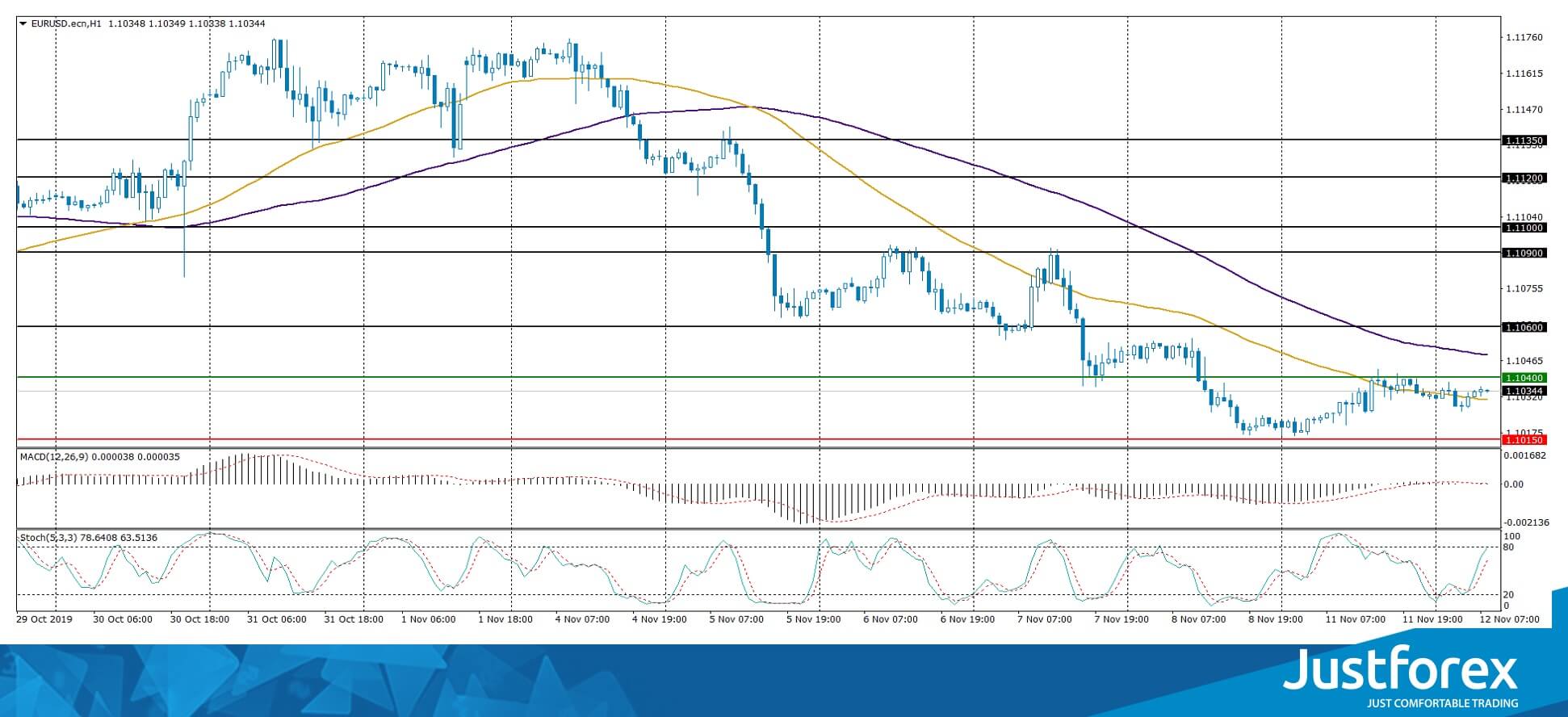Click the 8 Nov 19:00 time label
The width and height of the screenshot is (1568, 717).
click(1276, 619)
